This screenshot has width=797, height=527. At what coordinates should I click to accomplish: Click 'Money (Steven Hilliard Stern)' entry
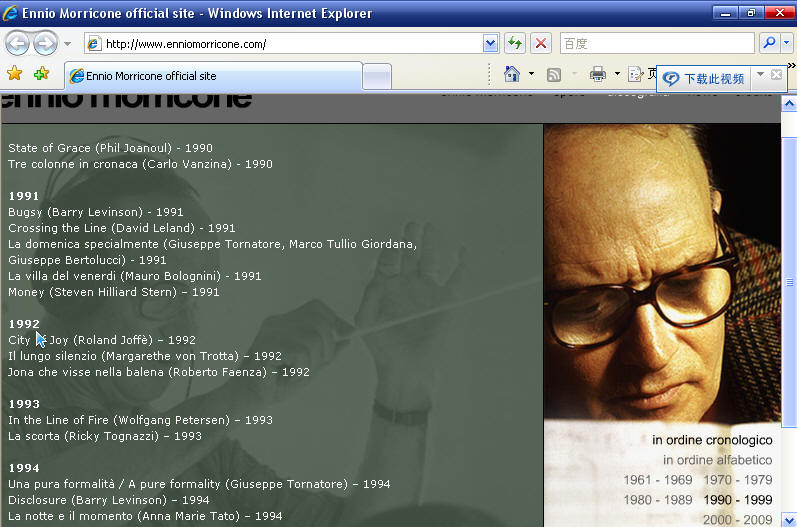click(x=114, y=292)
